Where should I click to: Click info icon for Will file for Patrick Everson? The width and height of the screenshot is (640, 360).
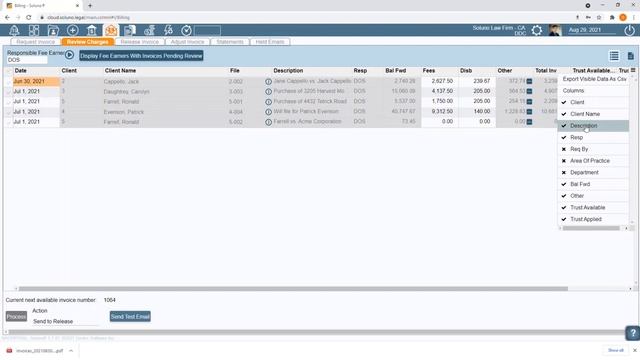tap(268, 112)
